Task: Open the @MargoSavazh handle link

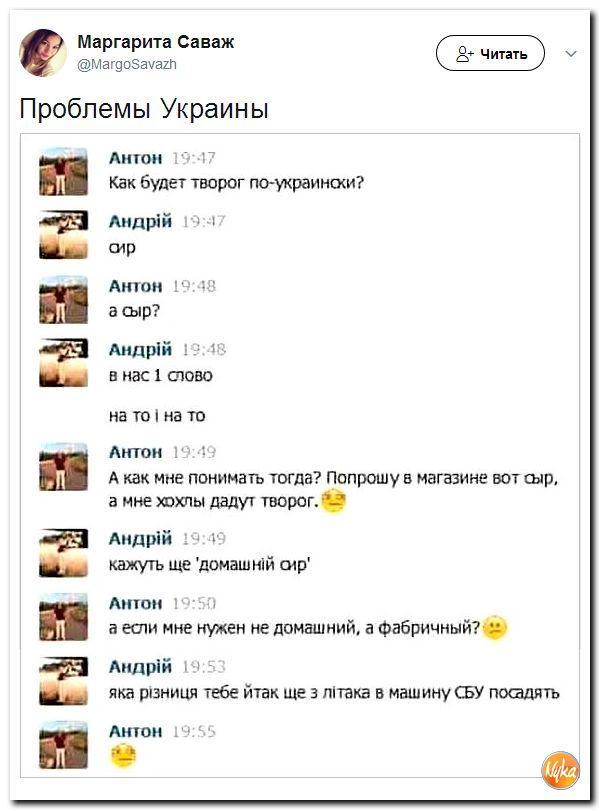Action: 127,64
